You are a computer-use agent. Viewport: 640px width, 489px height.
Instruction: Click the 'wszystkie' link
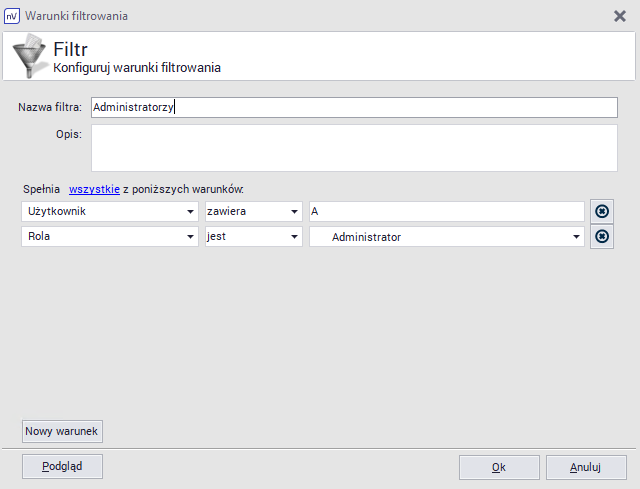[x=94, y=188]
